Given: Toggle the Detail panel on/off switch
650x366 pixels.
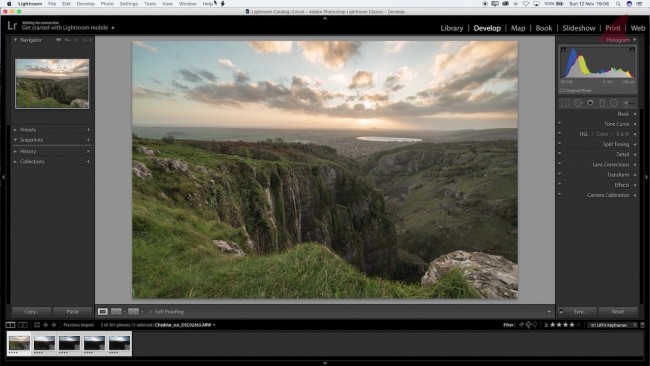Looking at the screenshot, I should tap(560, 153).
